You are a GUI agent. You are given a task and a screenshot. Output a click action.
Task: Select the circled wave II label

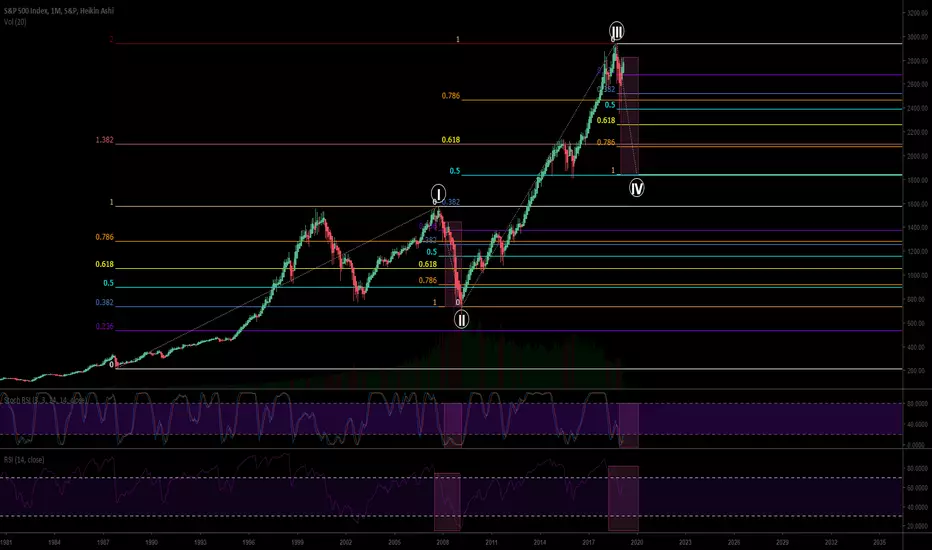pyautogui.click(x=461, y=320)
